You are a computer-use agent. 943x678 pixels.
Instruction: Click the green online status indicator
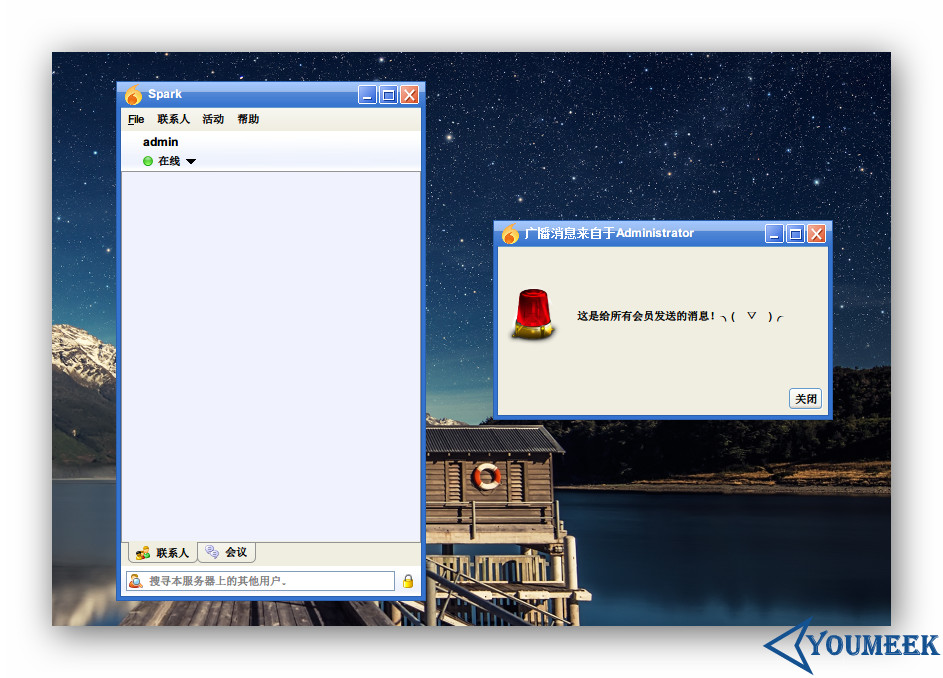click(148, 161)
